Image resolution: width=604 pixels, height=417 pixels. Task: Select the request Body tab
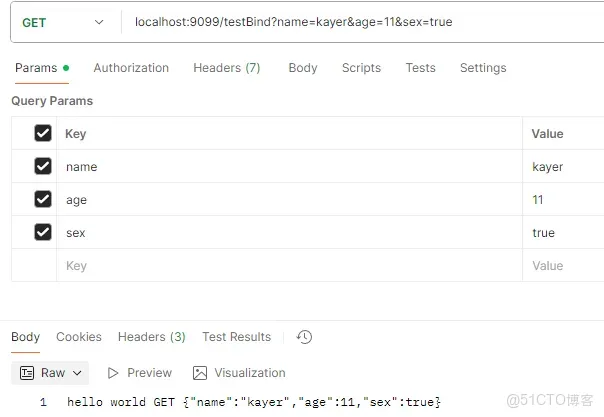click(302, 68)
